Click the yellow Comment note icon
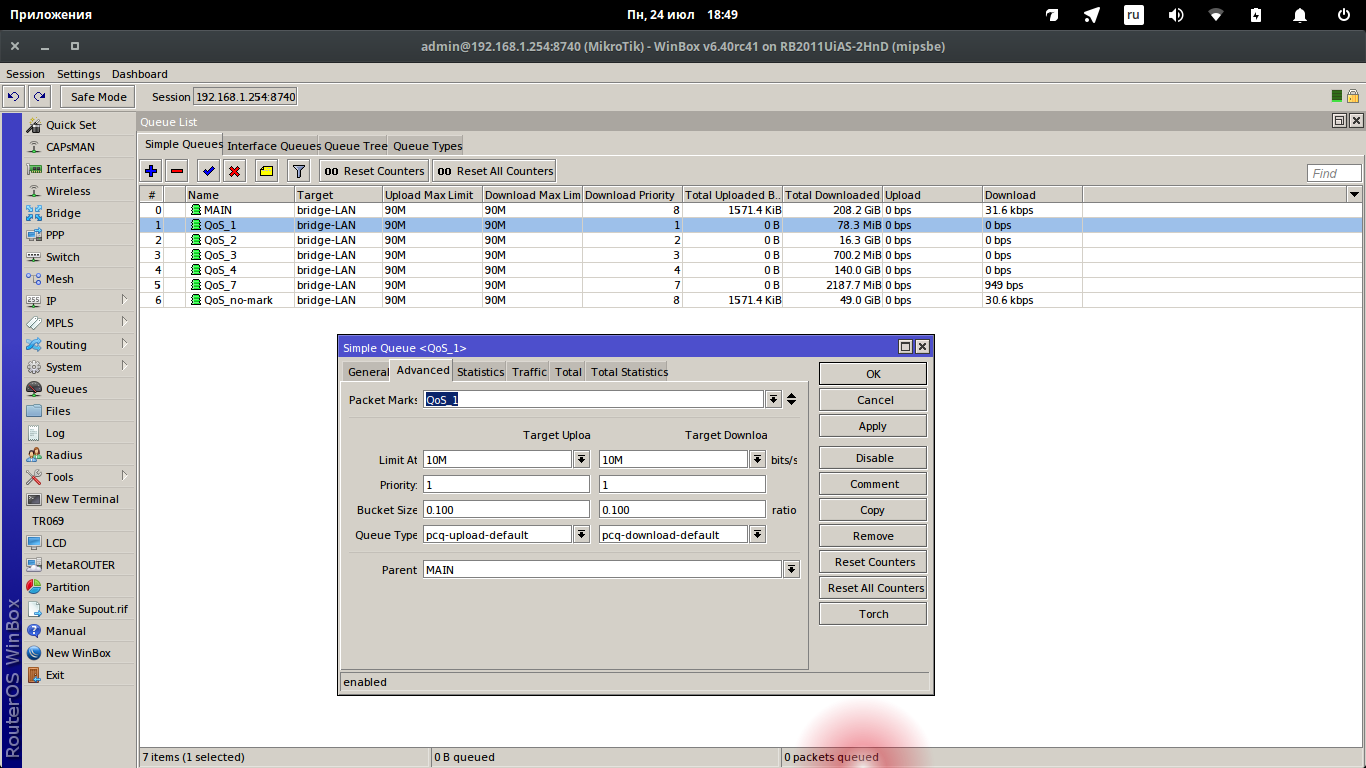Image resolution: width=1366 pixels, height=768 pixels. point(266,171)
